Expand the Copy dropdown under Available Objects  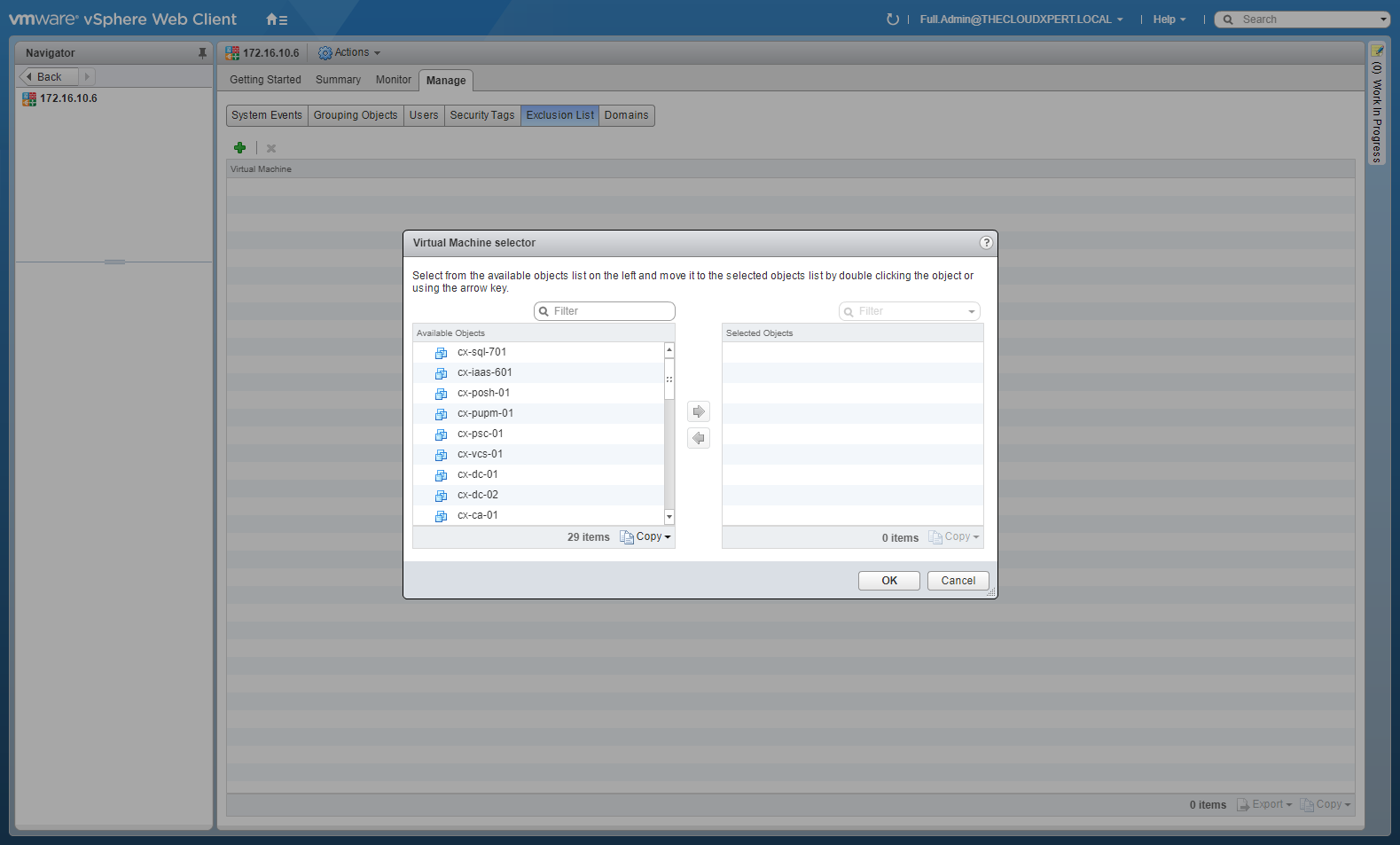click(x=647, y=537)
